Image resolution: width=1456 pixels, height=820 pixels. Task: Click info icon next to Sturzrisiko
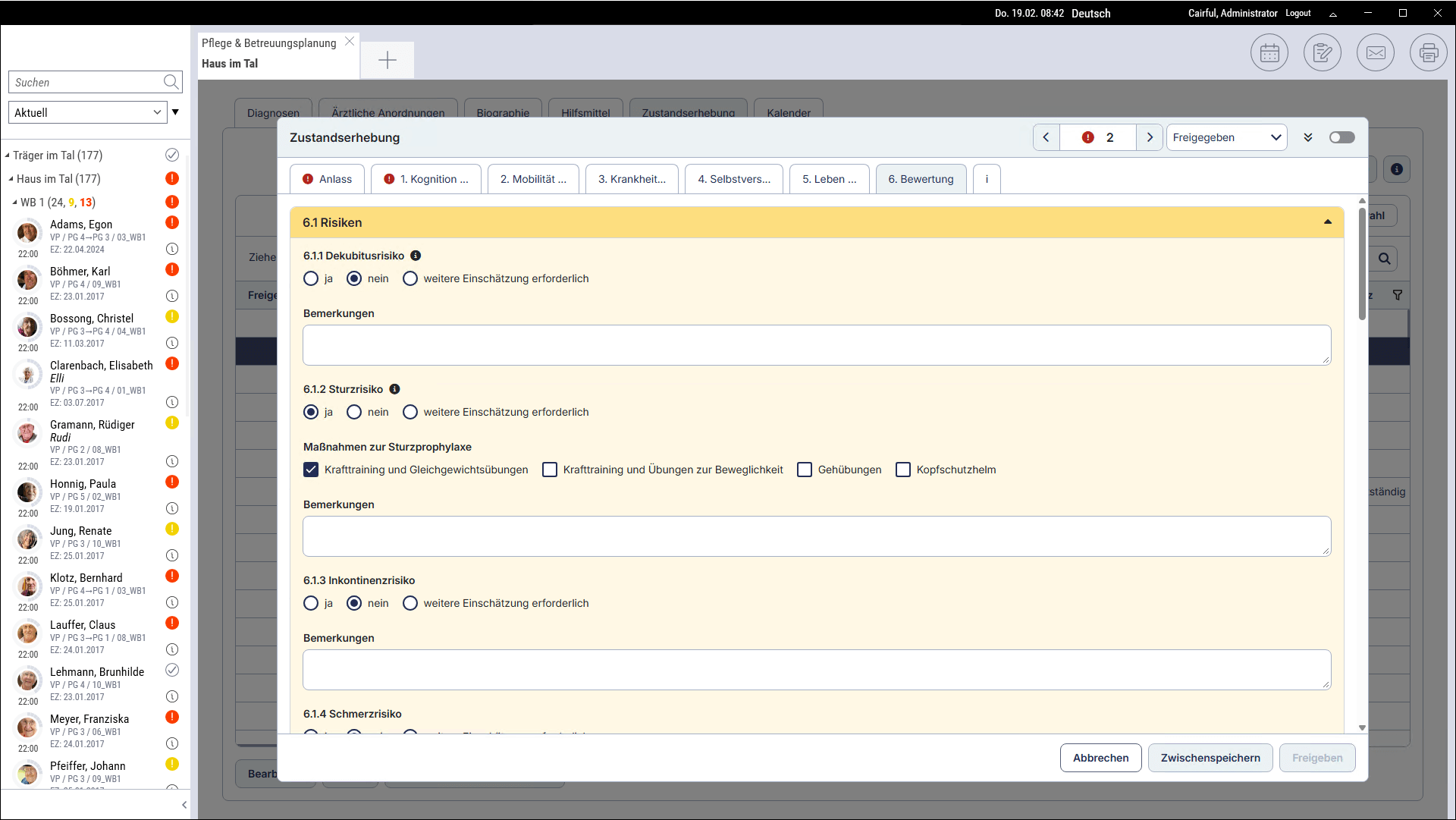394,389
